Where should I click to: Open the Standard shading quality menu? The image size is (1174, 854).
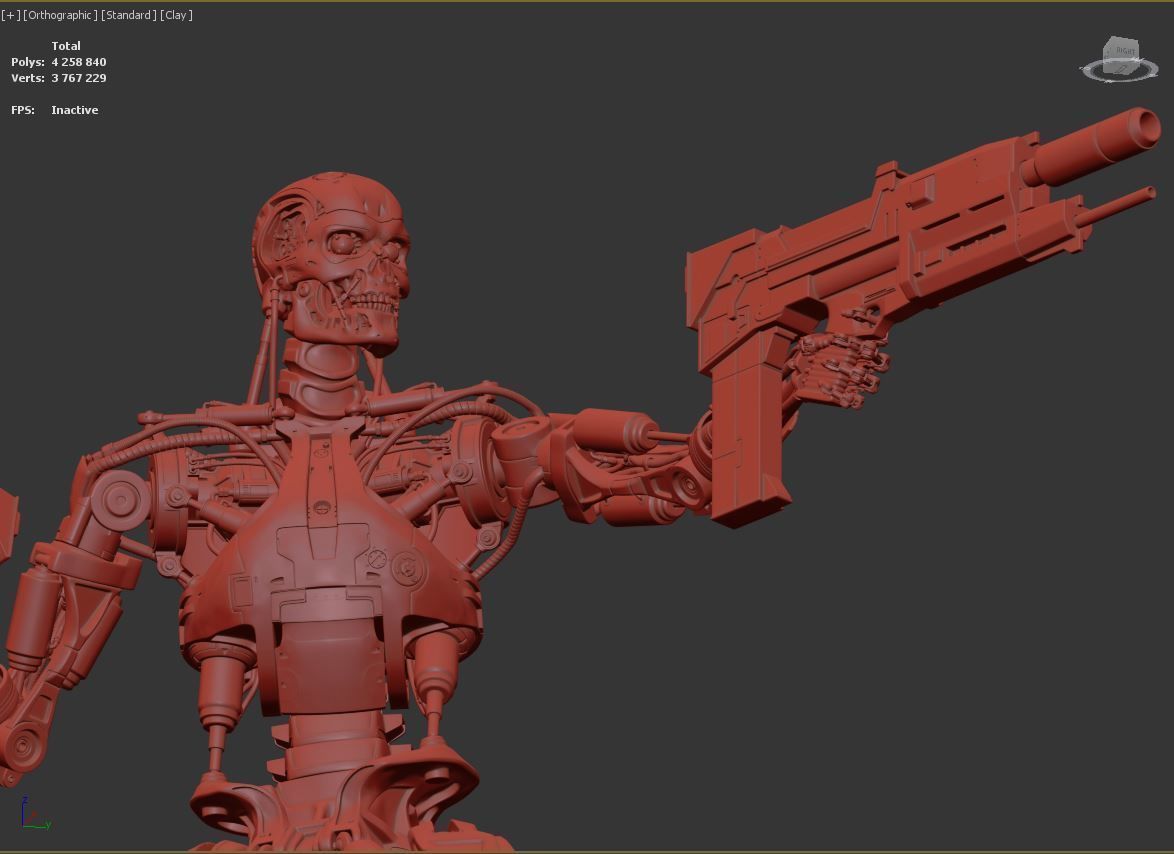[x=129, y=15]
